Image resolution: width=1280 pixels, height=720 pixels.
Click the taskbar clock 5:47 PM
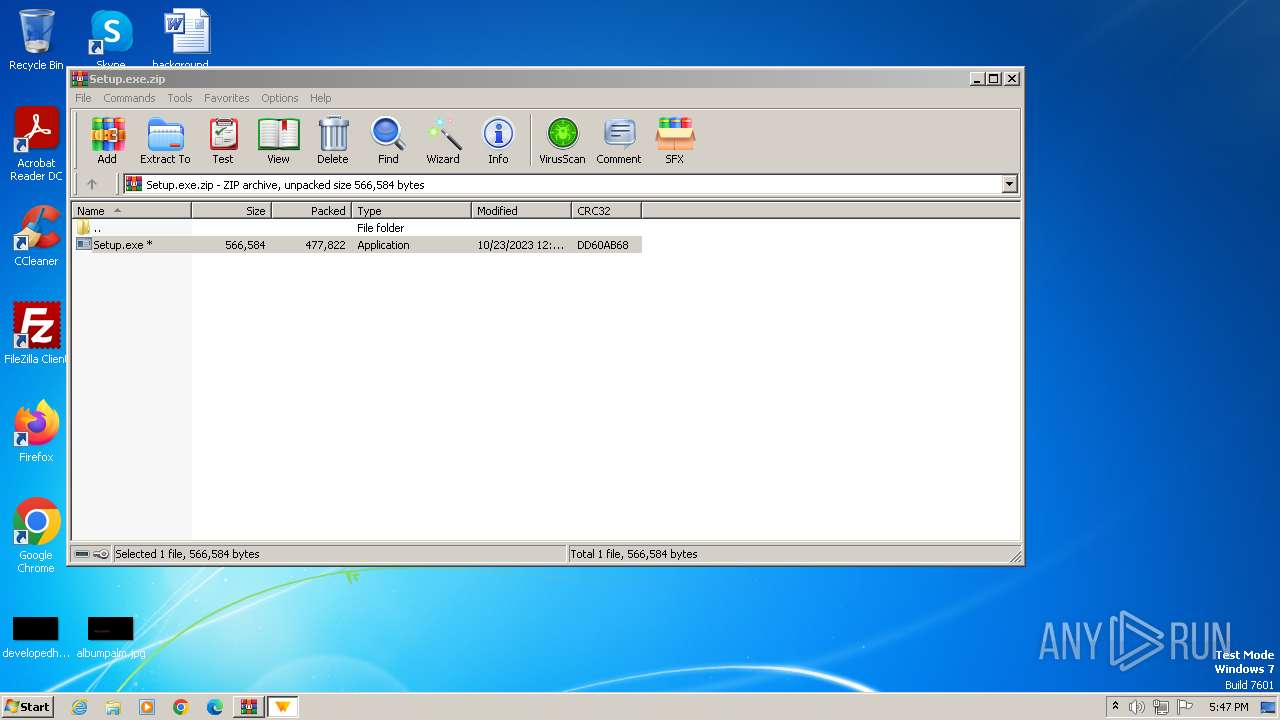click(1228, 707)
